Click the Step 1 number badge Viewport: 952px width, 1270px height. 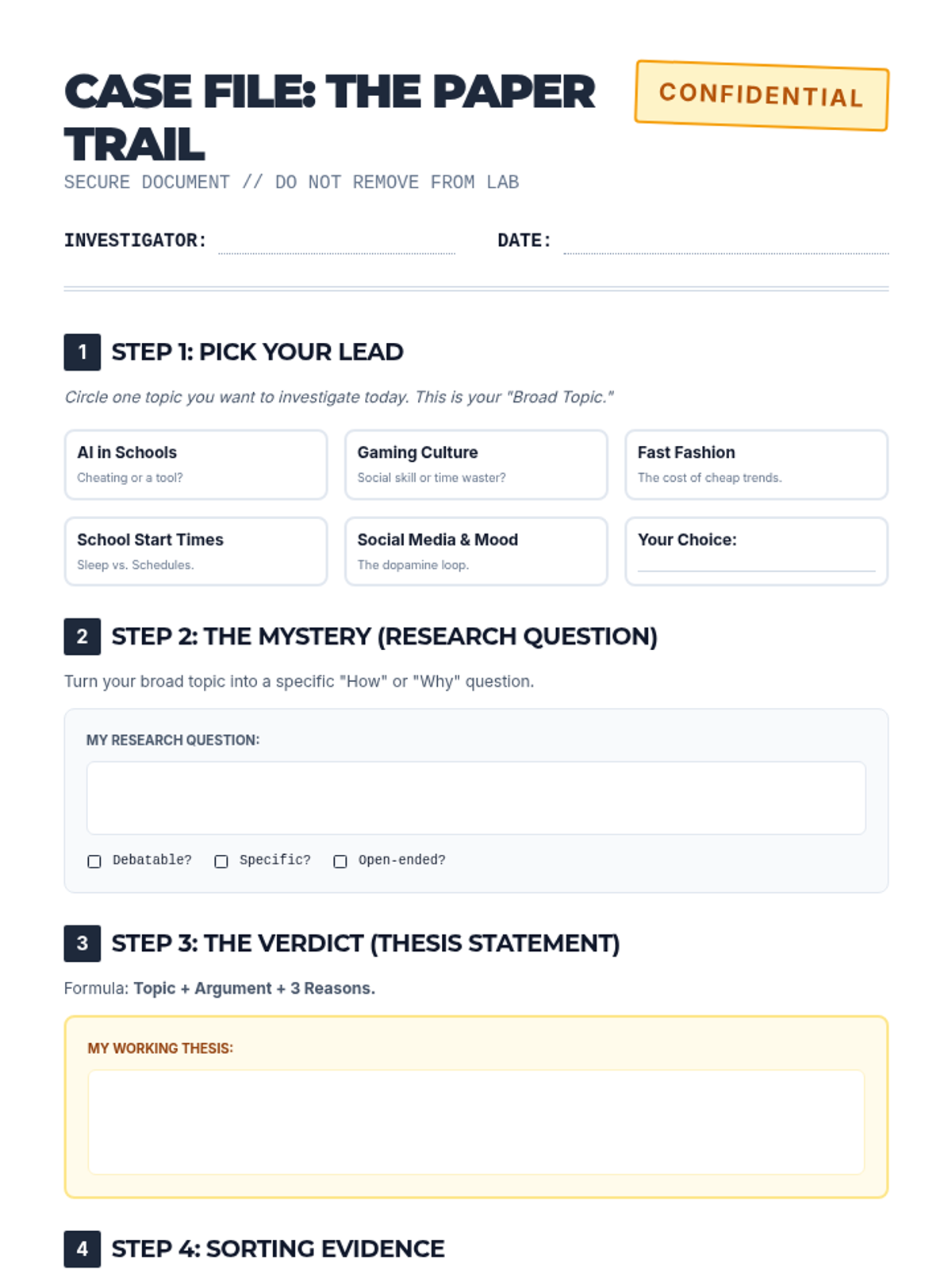(83, 352)
